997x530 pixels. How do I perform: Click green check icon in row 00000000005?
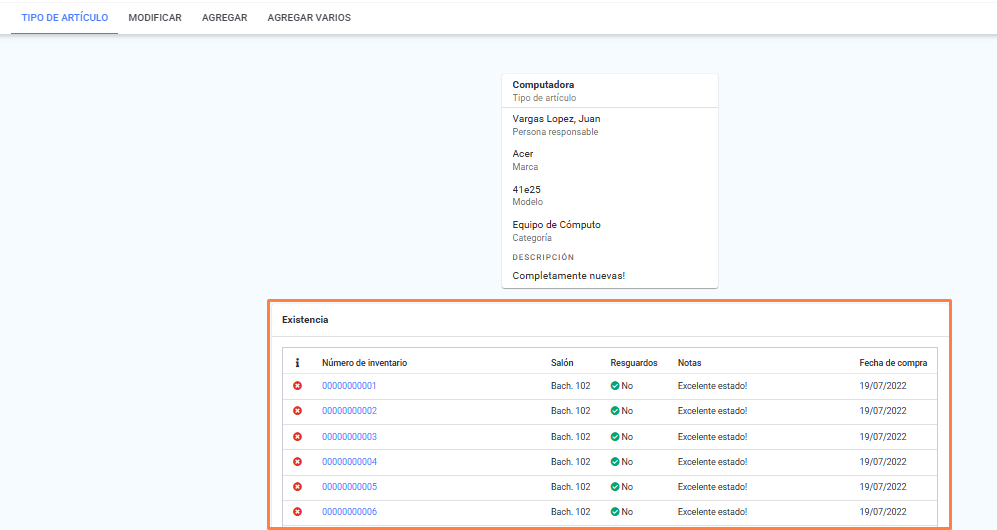(615, 487)
